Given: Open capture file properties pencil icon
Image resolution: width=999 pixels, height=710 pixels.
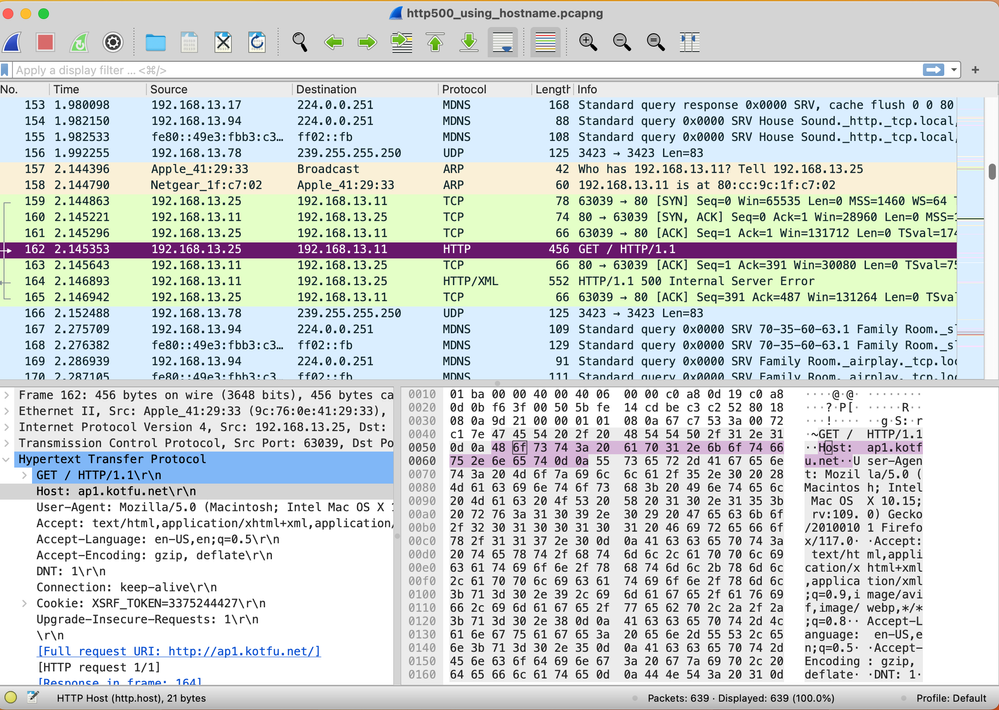Looking at the screenshot, I should (33, 698).
